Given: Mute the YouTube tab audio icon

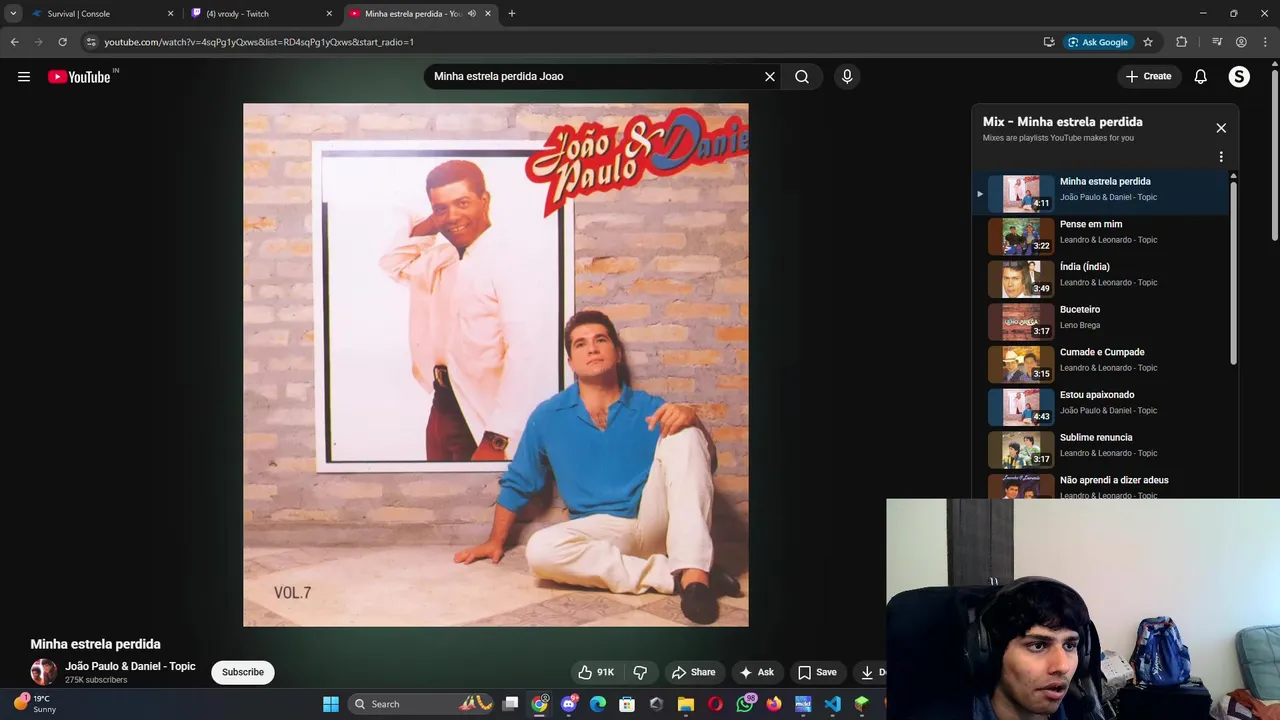Looking at the screenshot, I should click(471, 14).
